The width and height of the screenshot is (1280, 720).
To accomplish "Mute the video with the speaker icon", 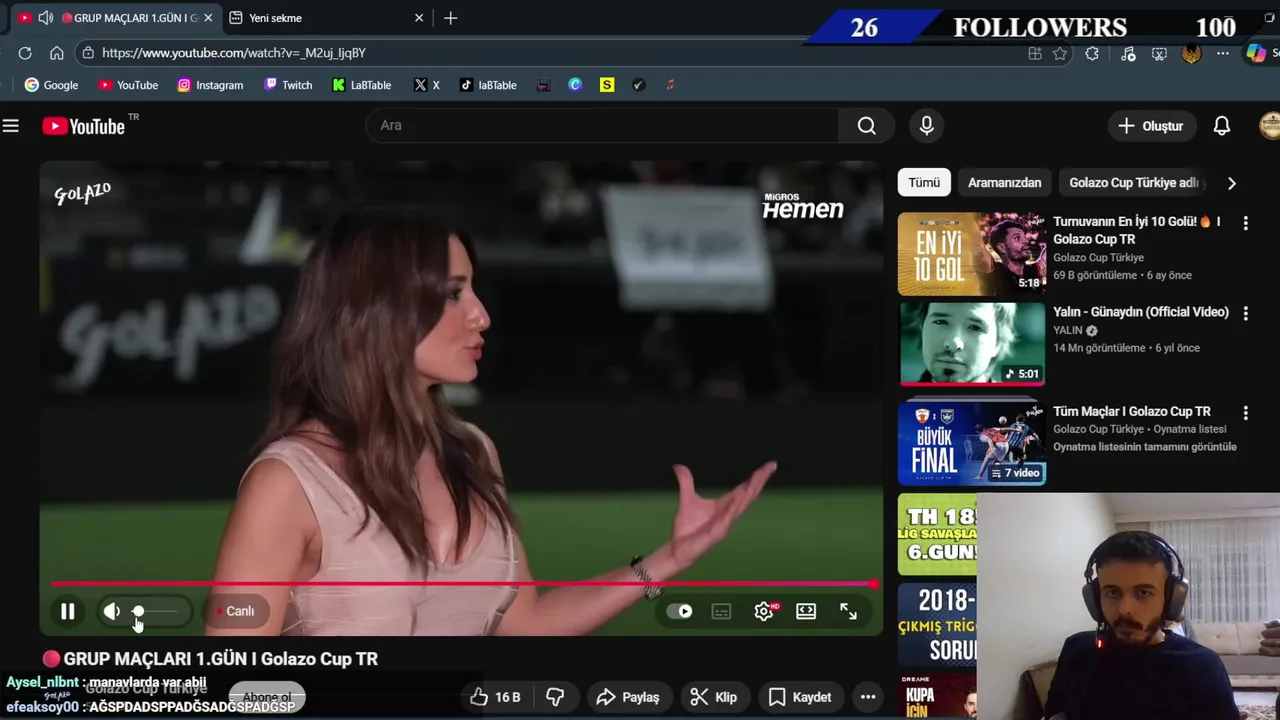I will coord(111,611).
